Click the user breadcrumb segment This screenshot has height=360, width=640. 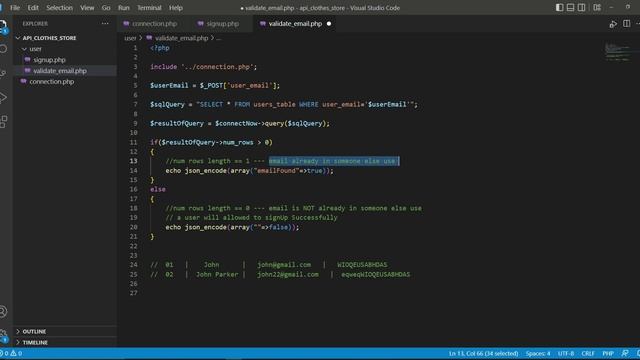tap(130, 38)
